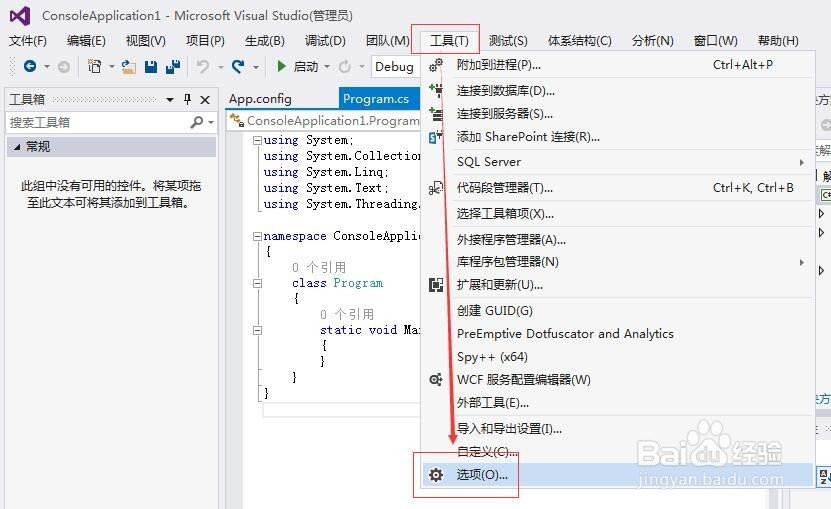Collapse the class Program block
Viewport: 831px width, 509px height.
point(257,284)
